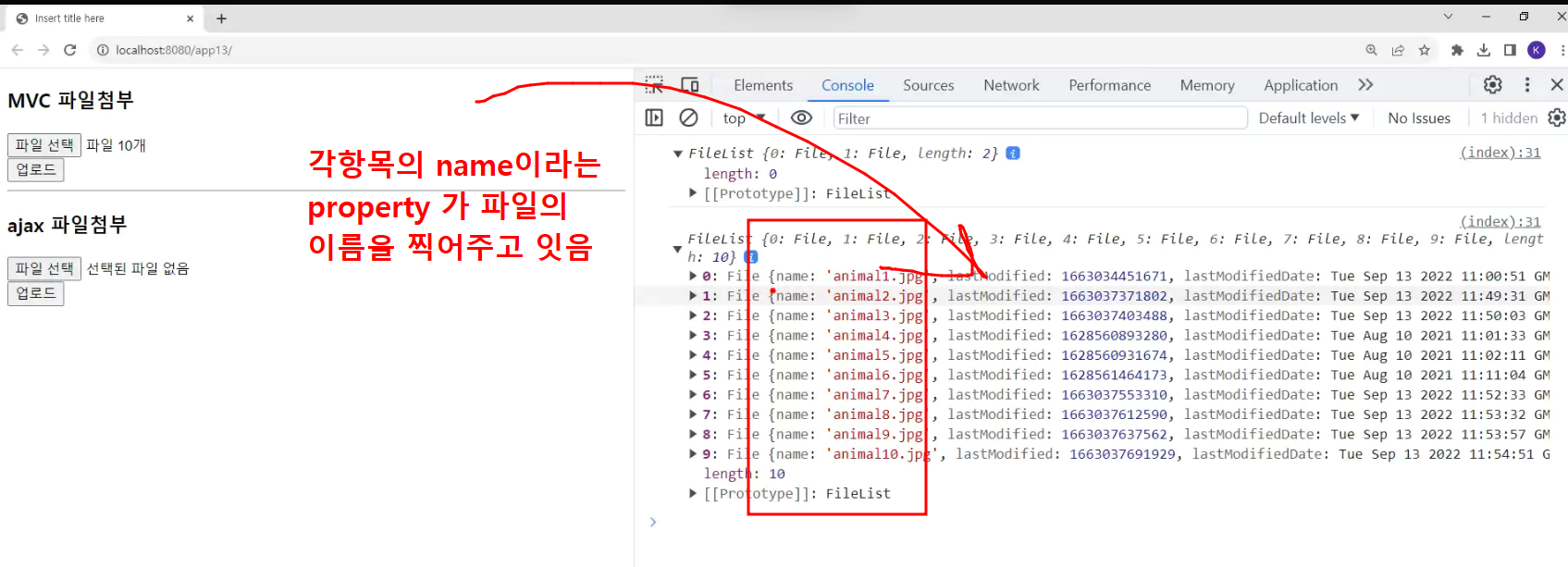Expand File entry 3 animal4.jpg
Image resolution: width=1568 pixels, height=567 pixels.
pos(693,336)
